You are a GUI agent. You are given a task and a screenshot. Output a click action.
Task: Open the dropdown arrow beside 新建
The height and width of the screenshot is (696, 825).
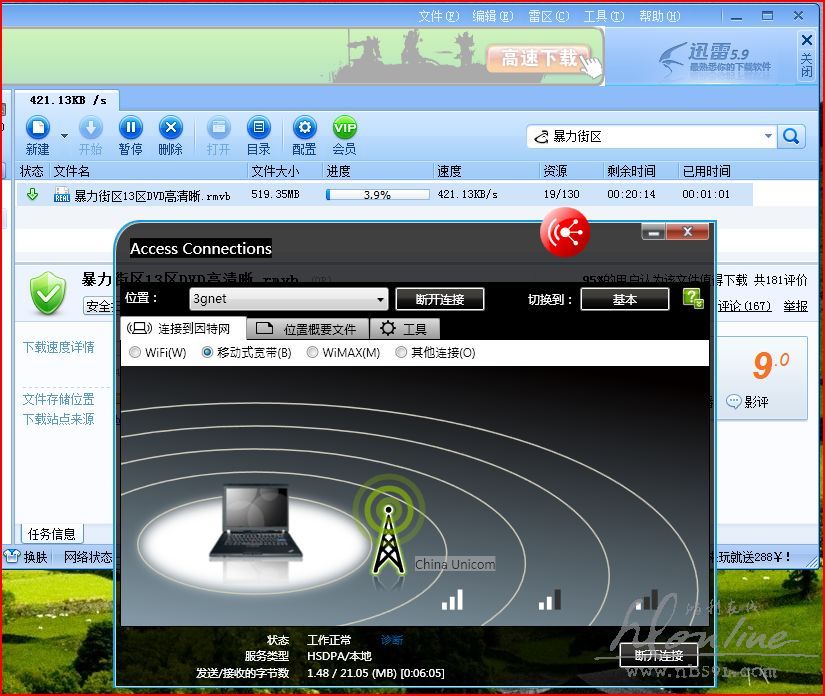point(64,135)
